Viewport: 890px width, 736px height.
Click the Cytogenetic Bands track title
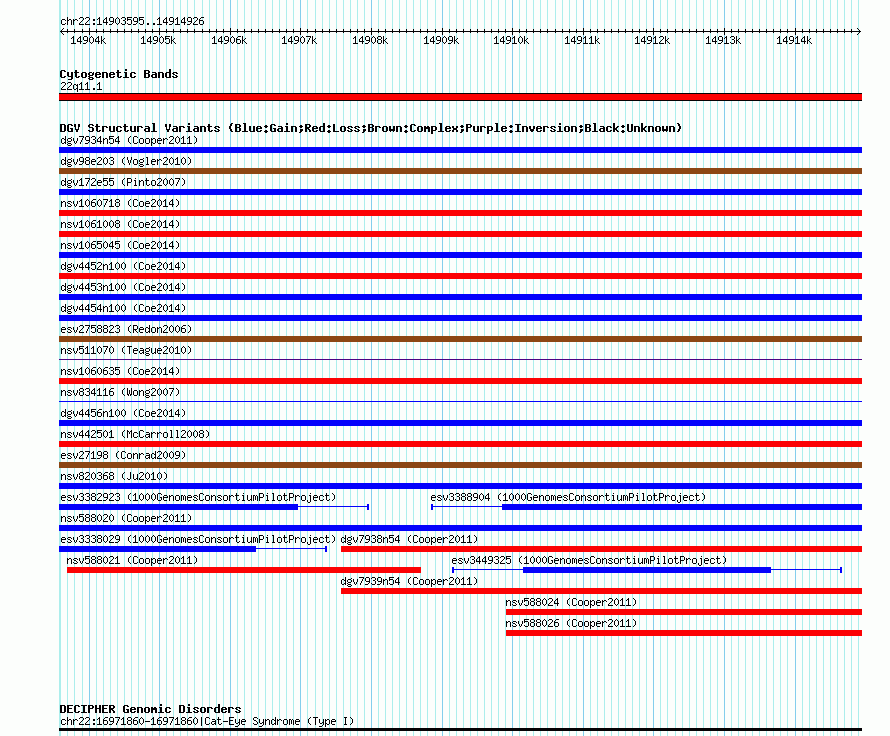pos(119,74)
